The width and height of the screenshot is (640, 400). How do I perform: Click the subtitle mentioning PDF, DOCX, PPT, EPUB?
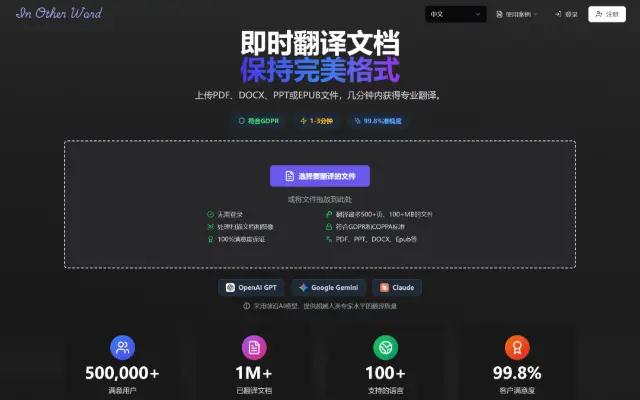[x=320, y=96]
